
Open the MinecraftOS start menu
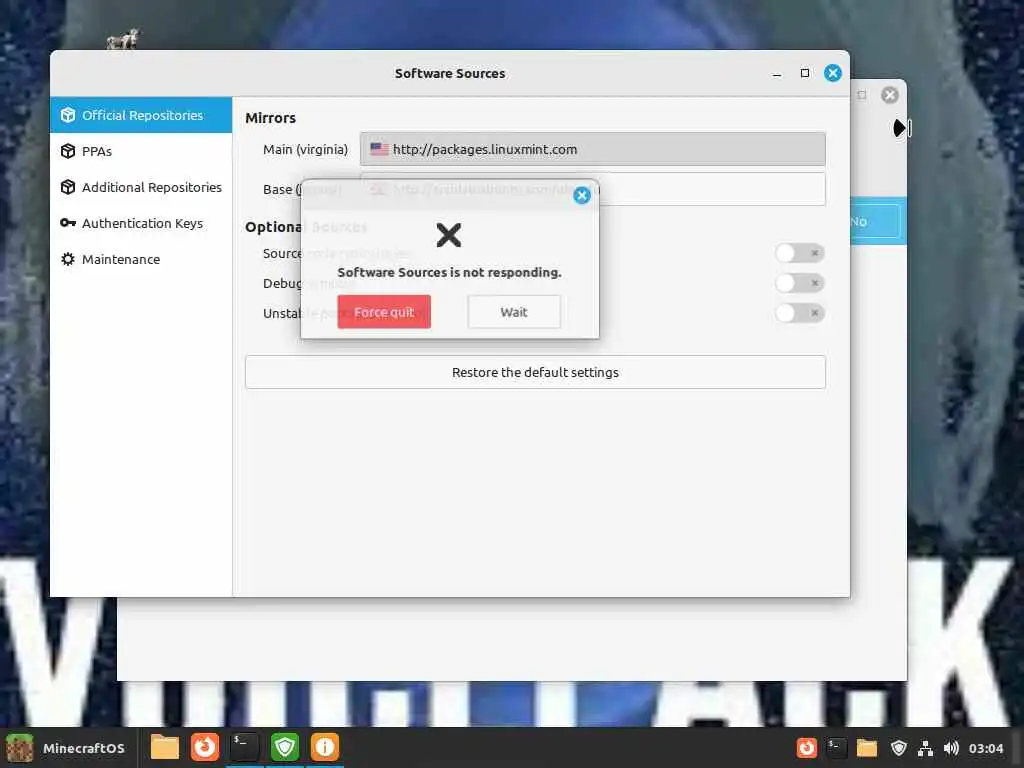(66, 748)
